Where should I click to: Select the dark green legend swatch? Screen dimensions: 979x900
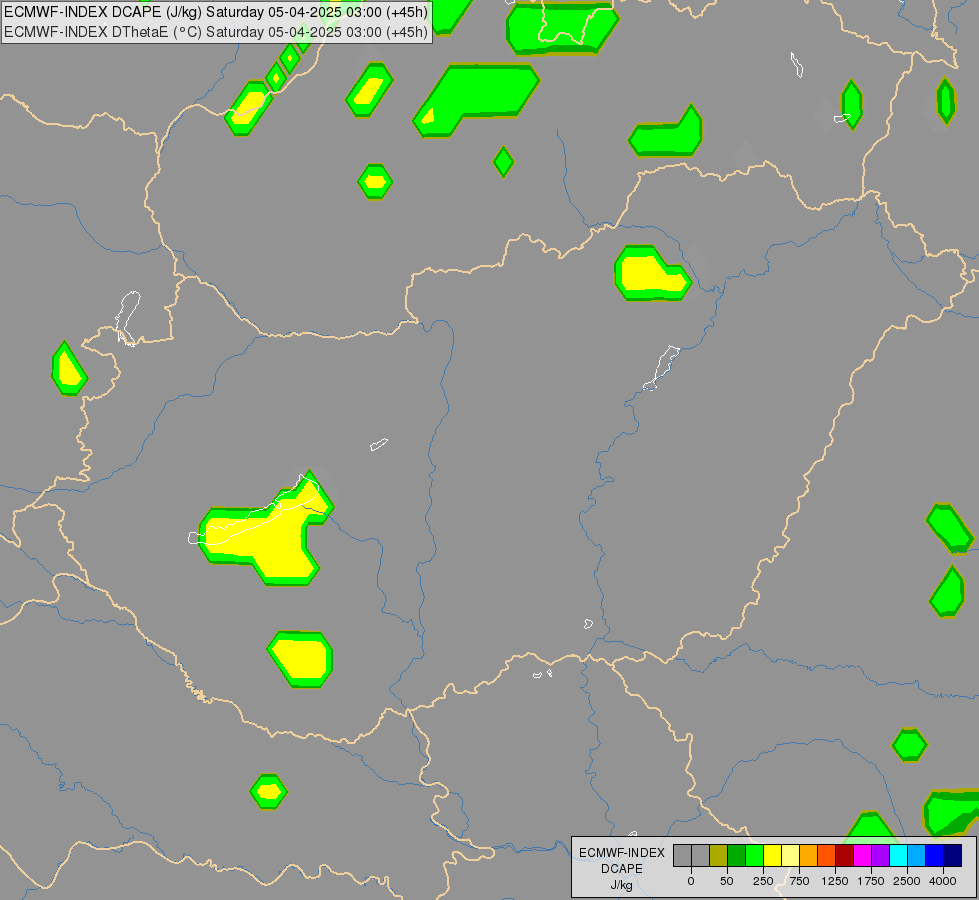pos(736,856)
